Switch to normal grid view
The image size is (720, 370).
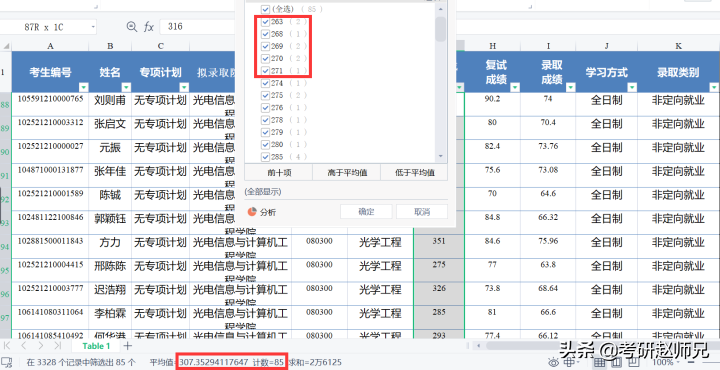[x=600, y=362]
